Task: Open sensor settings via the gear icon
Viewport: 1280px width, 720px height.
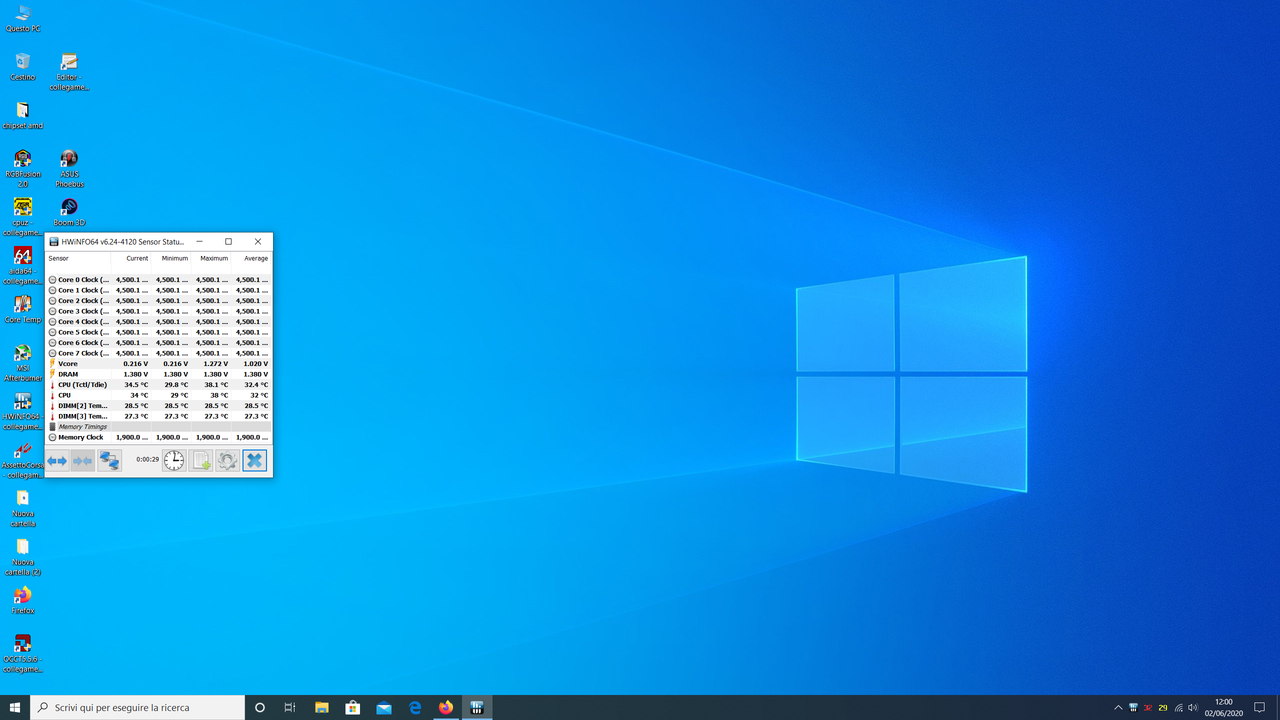Action: click(x=227, y=460)
